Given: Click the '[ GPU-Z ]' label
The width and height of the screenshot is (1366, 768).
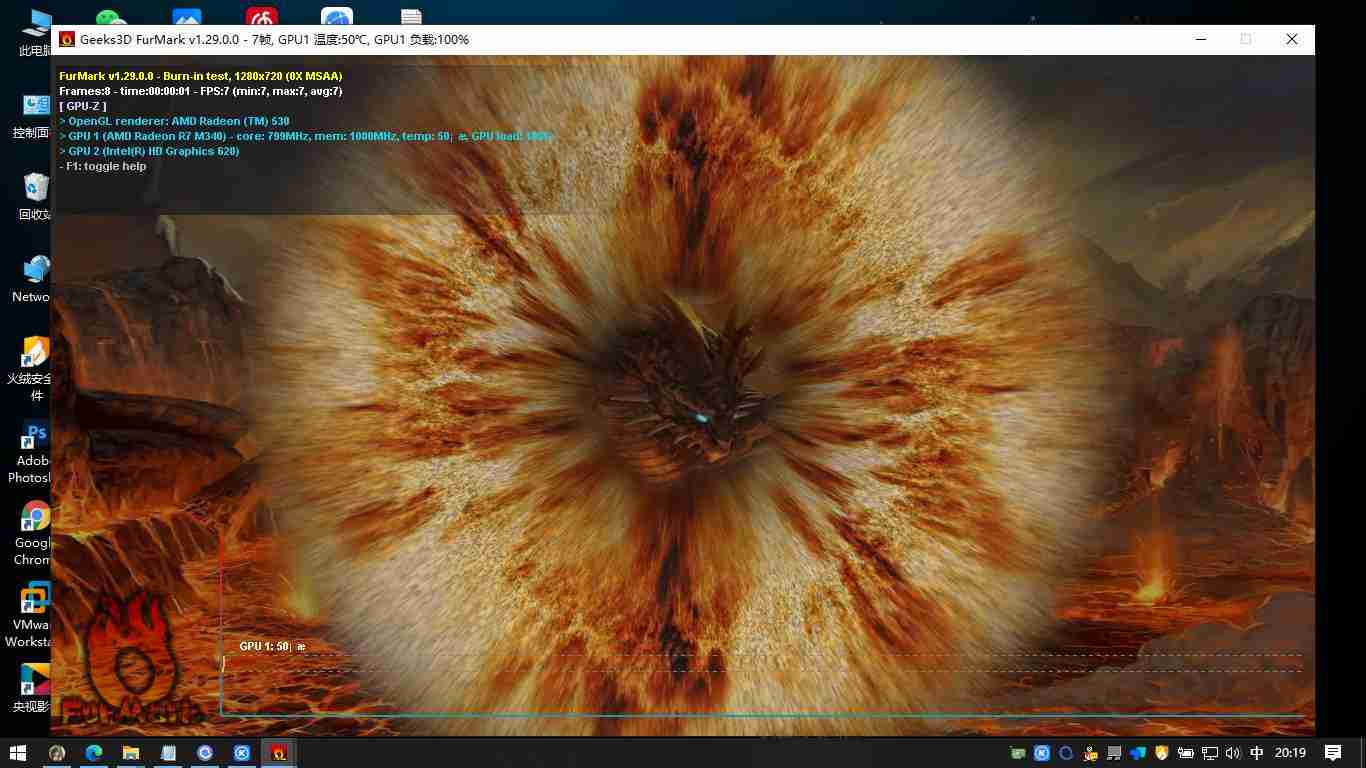Looking at the screenshot, I should [x=83, y=106].
